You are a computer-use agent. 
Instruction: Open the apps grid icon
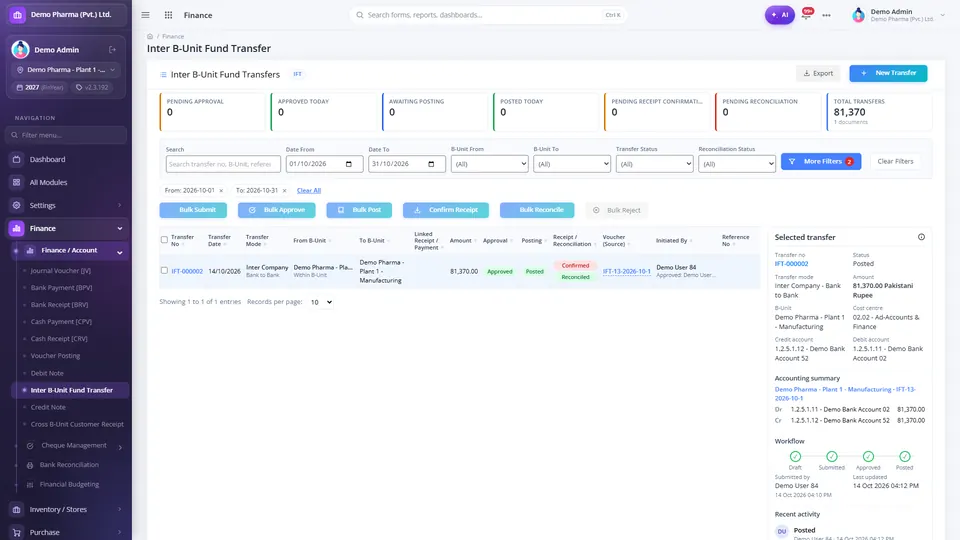click(168, 15)
